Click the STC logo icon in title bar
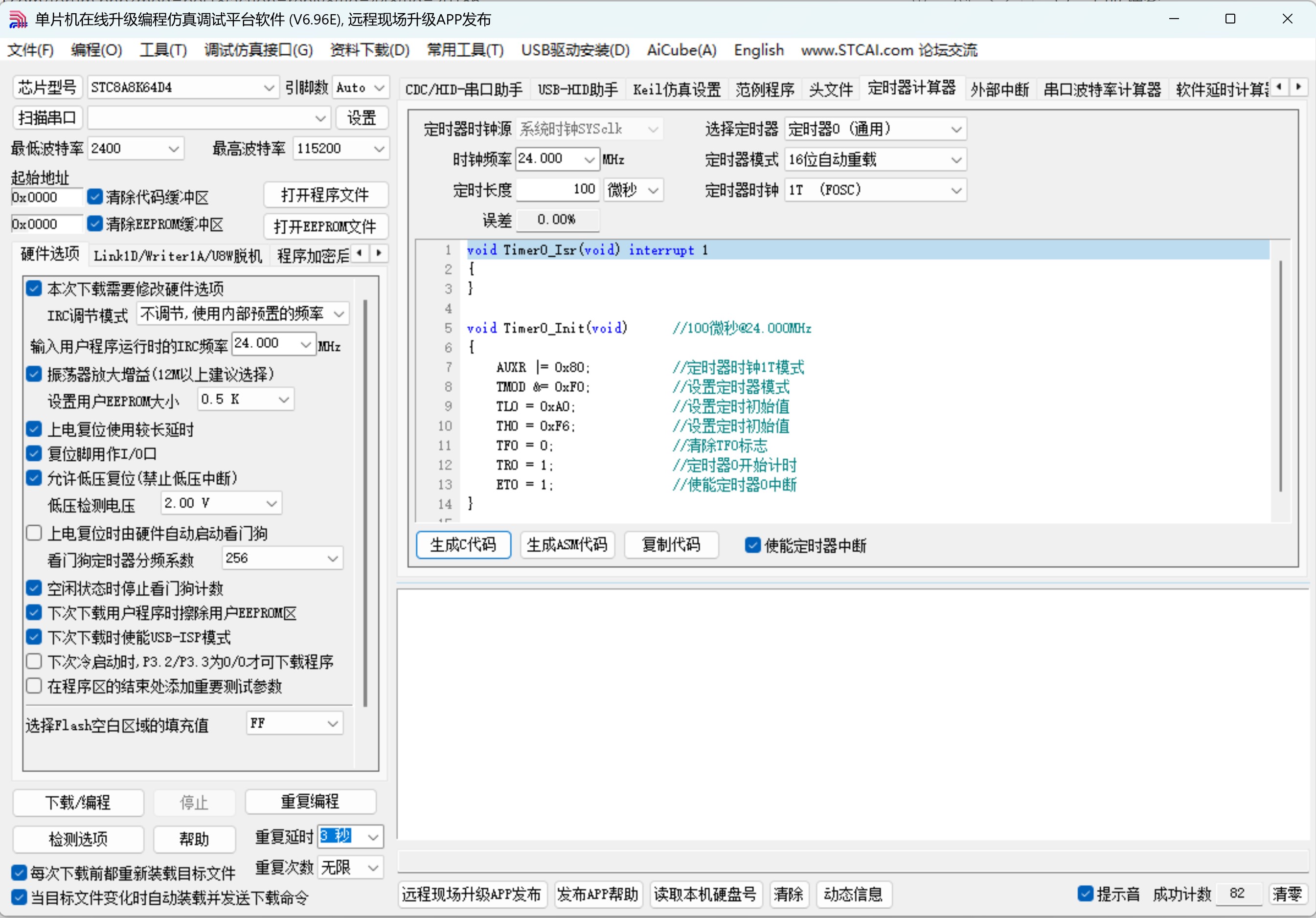The image size is (1316, 918). coord(17,19)
